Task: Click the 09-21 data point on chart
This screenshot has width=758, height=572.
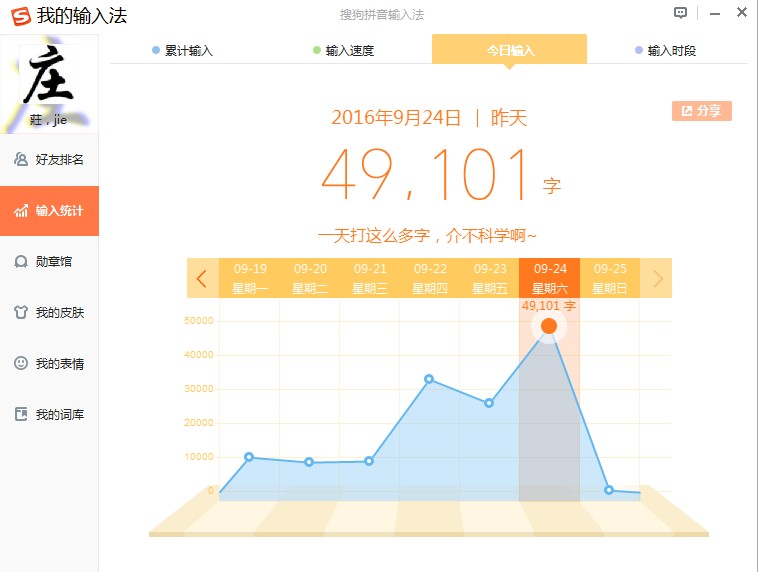Action: coord(369,461)
